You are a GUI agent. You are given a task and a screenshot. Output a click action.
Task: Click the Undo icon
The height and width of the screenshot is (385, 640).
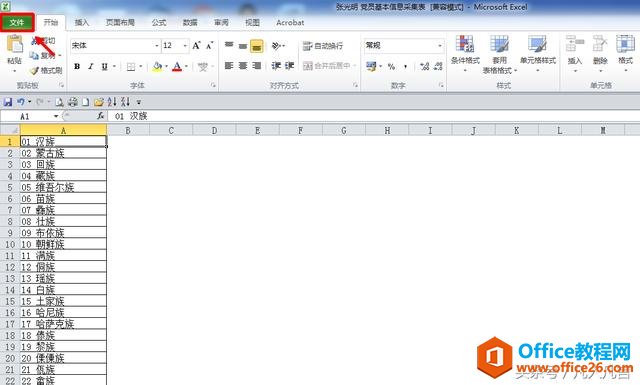[21, 102]
